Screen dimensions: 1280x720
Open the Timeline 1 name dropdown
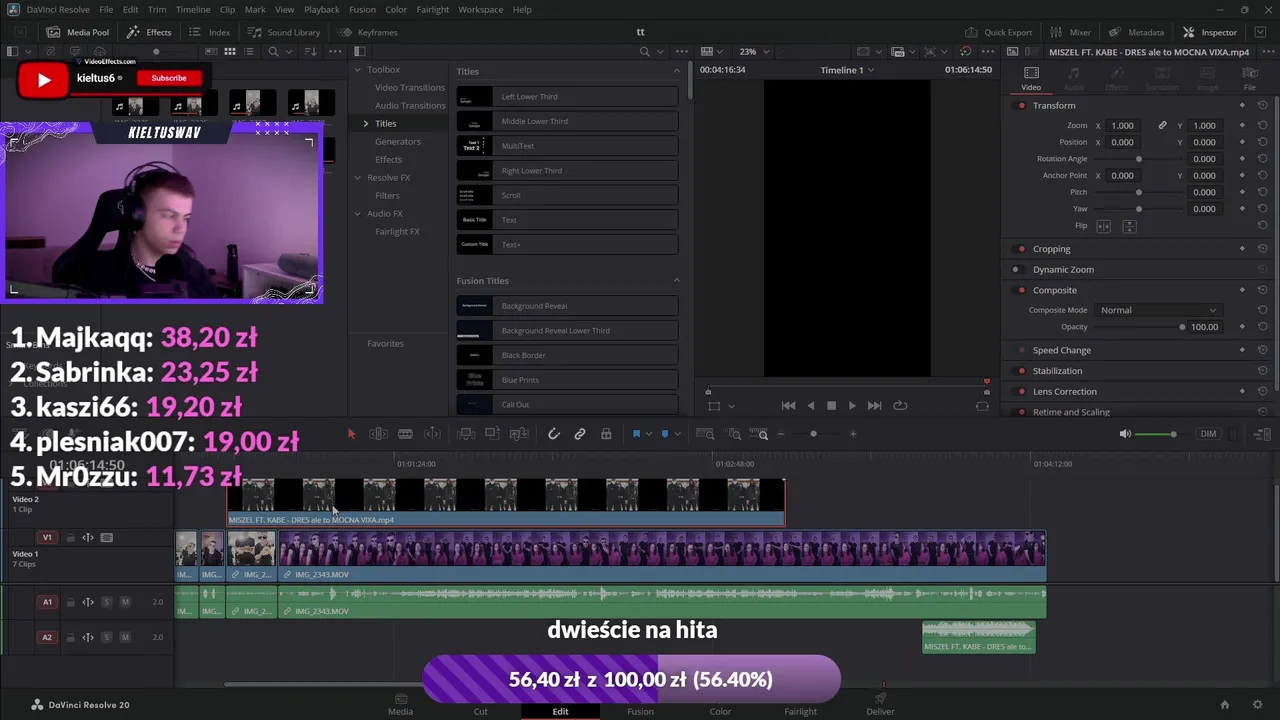847,70
